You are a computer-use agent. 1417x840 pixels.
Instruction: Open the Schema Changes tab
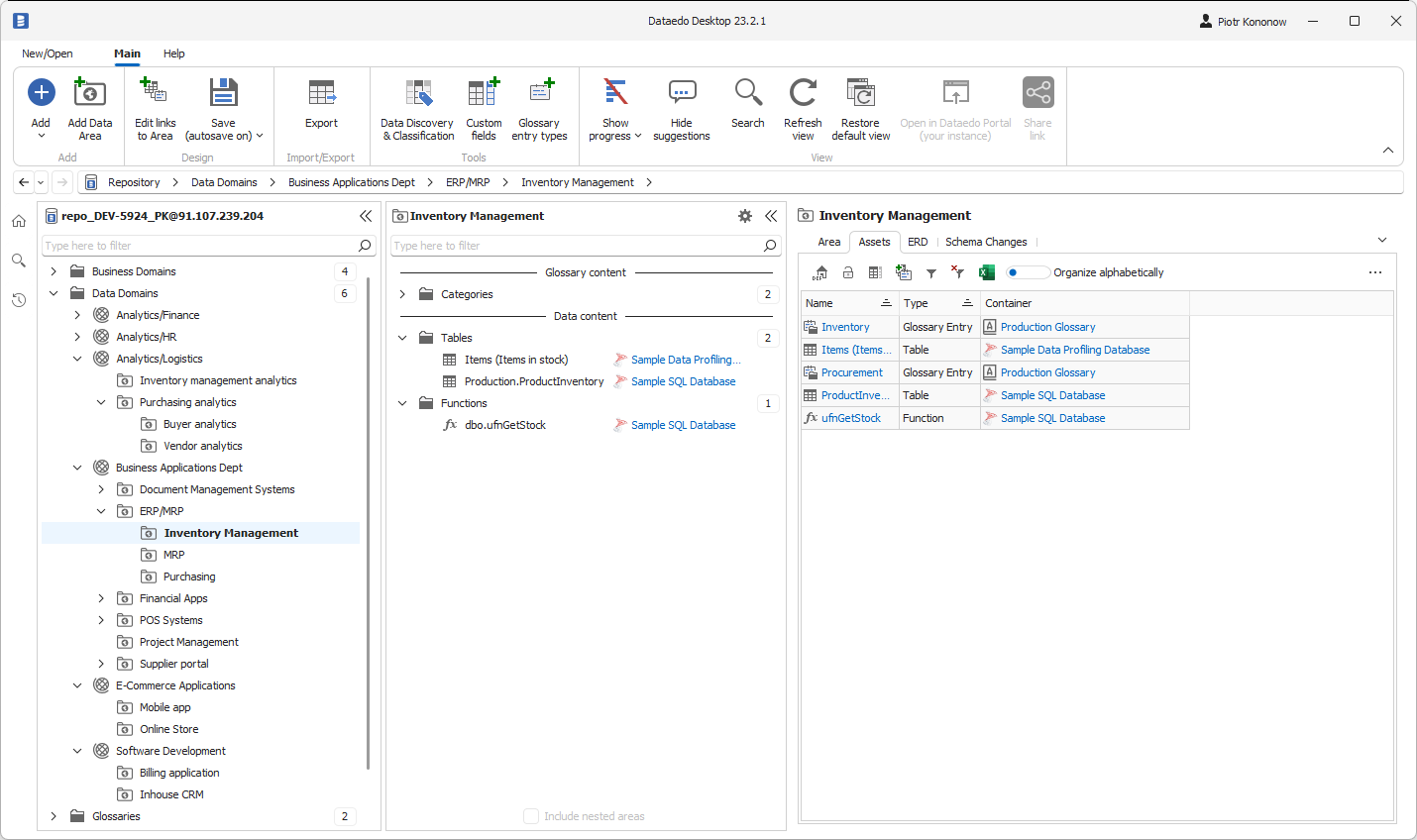pyautogui.click(x=986, y=242)
